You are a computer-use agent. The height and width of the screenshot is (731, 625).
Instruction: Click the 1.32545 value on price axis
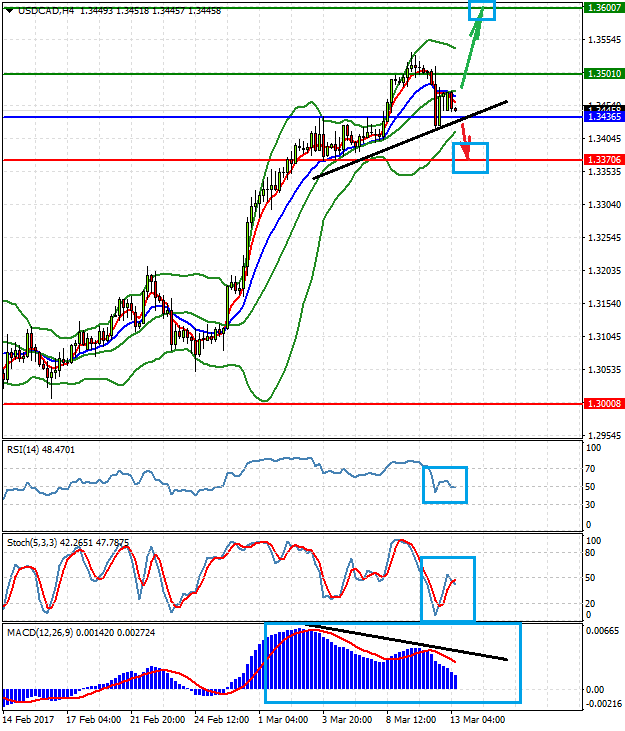click(604, 238)
